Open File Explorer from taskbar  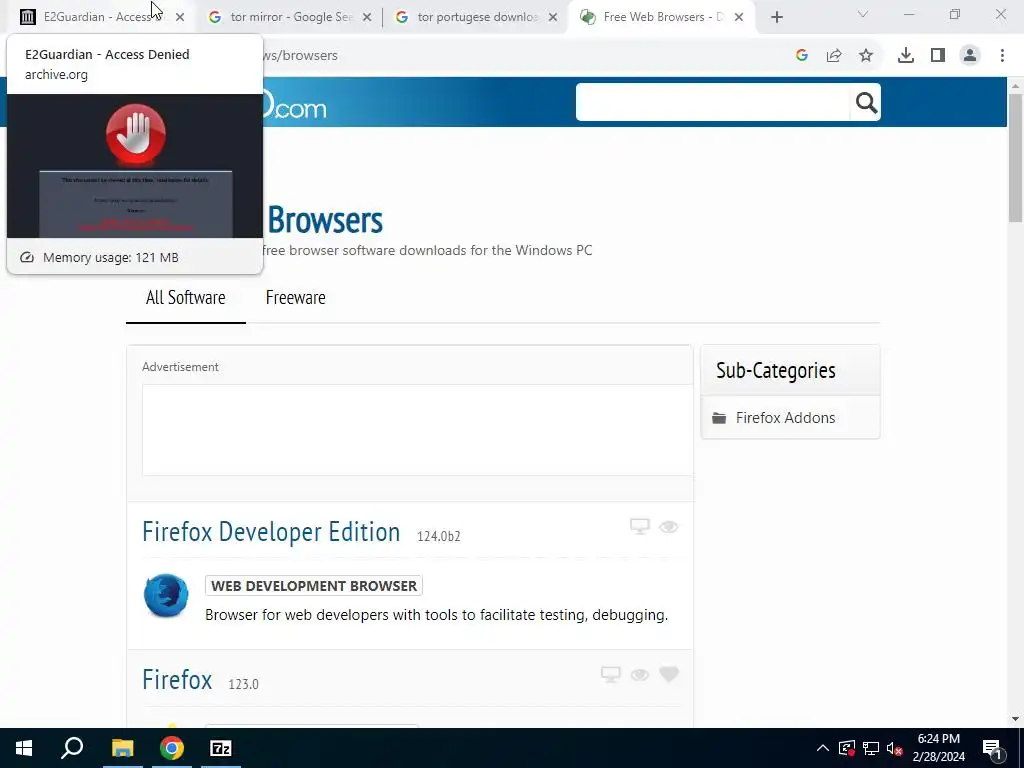click(122, 748)
